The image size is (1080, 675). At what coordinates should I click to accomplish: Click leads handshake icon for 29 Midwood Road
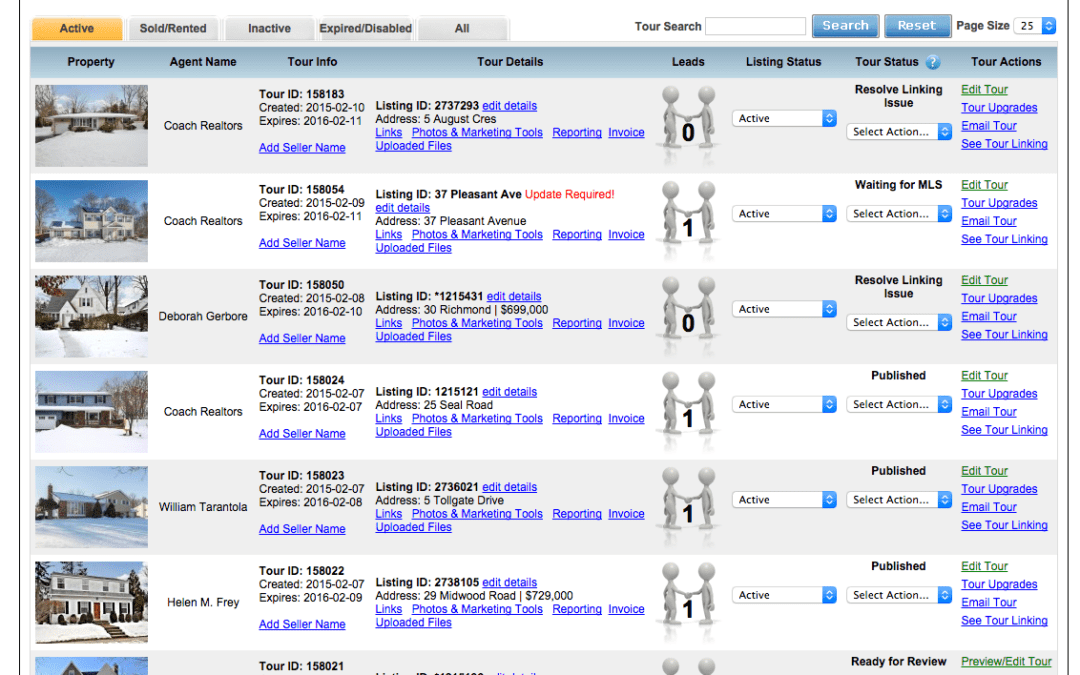687,599
